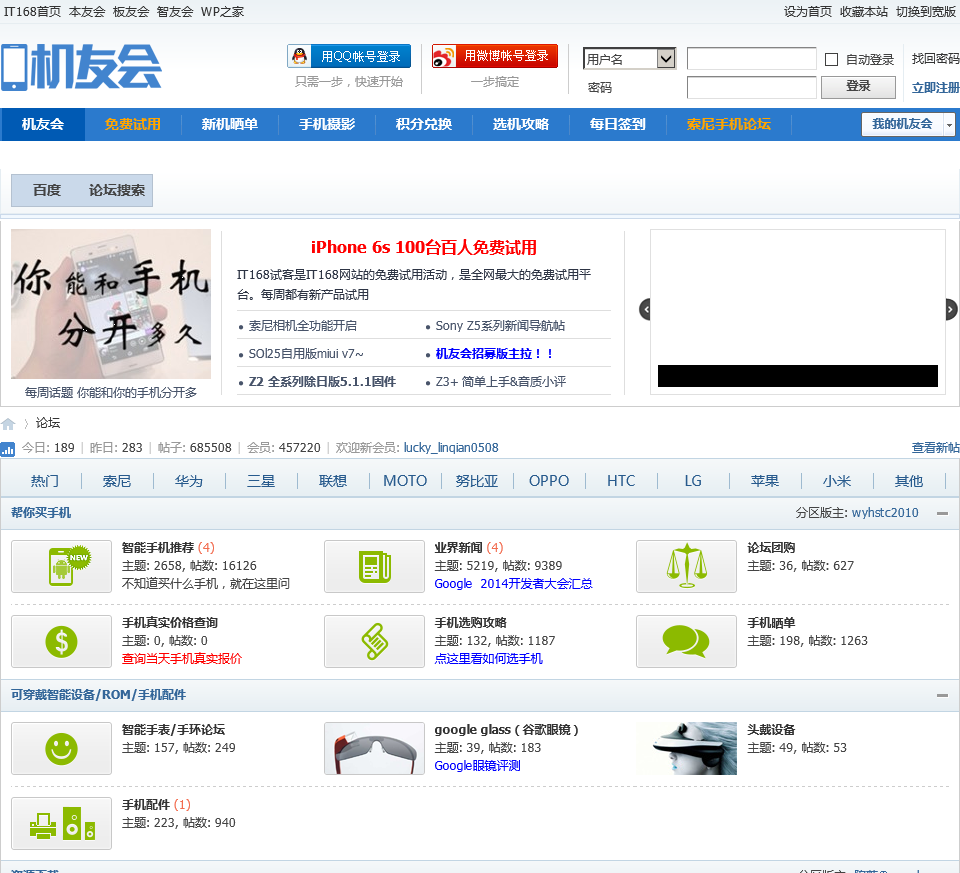Open the 业界新闻 newspaper icon
The width and height of the screenshot is (960, 873).
[374, 566]
